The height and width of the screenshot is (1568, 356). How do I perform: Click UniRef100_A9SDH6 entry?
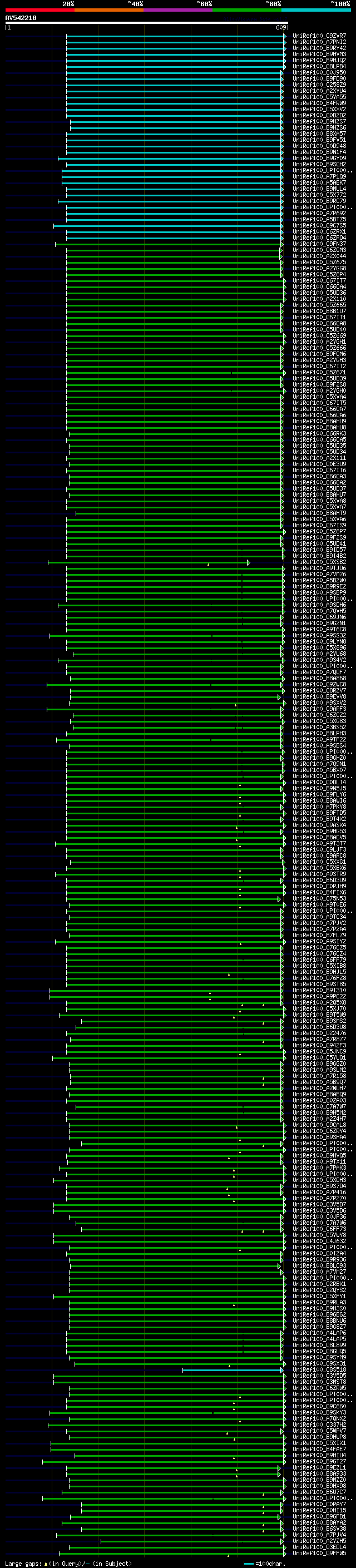tap(319, 605)
